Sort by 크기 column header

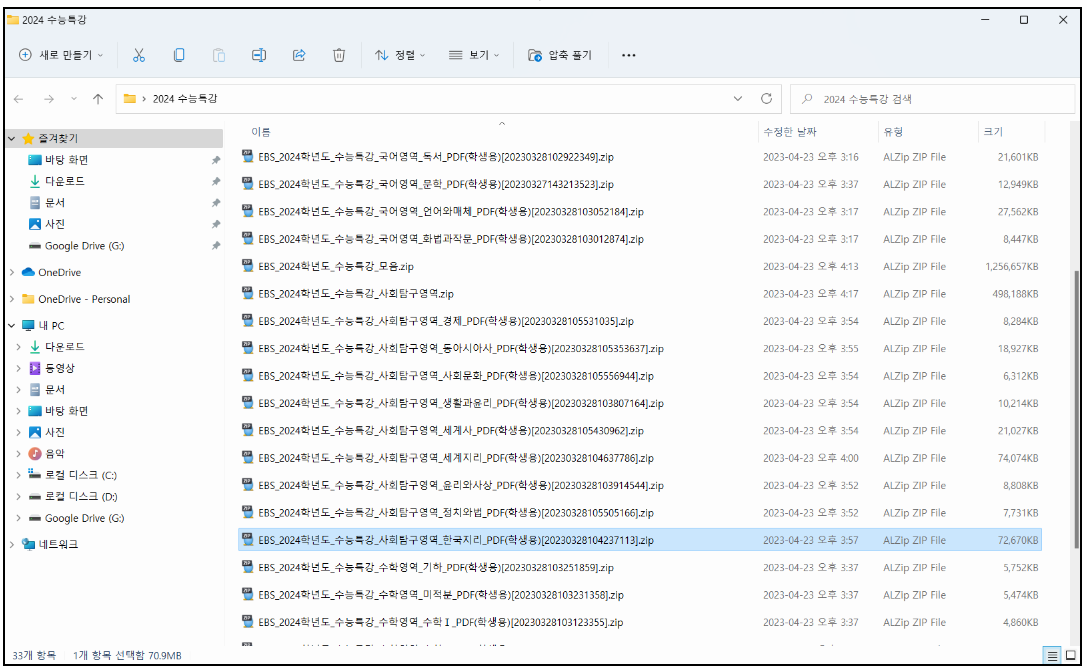click(x=993, y=132)
